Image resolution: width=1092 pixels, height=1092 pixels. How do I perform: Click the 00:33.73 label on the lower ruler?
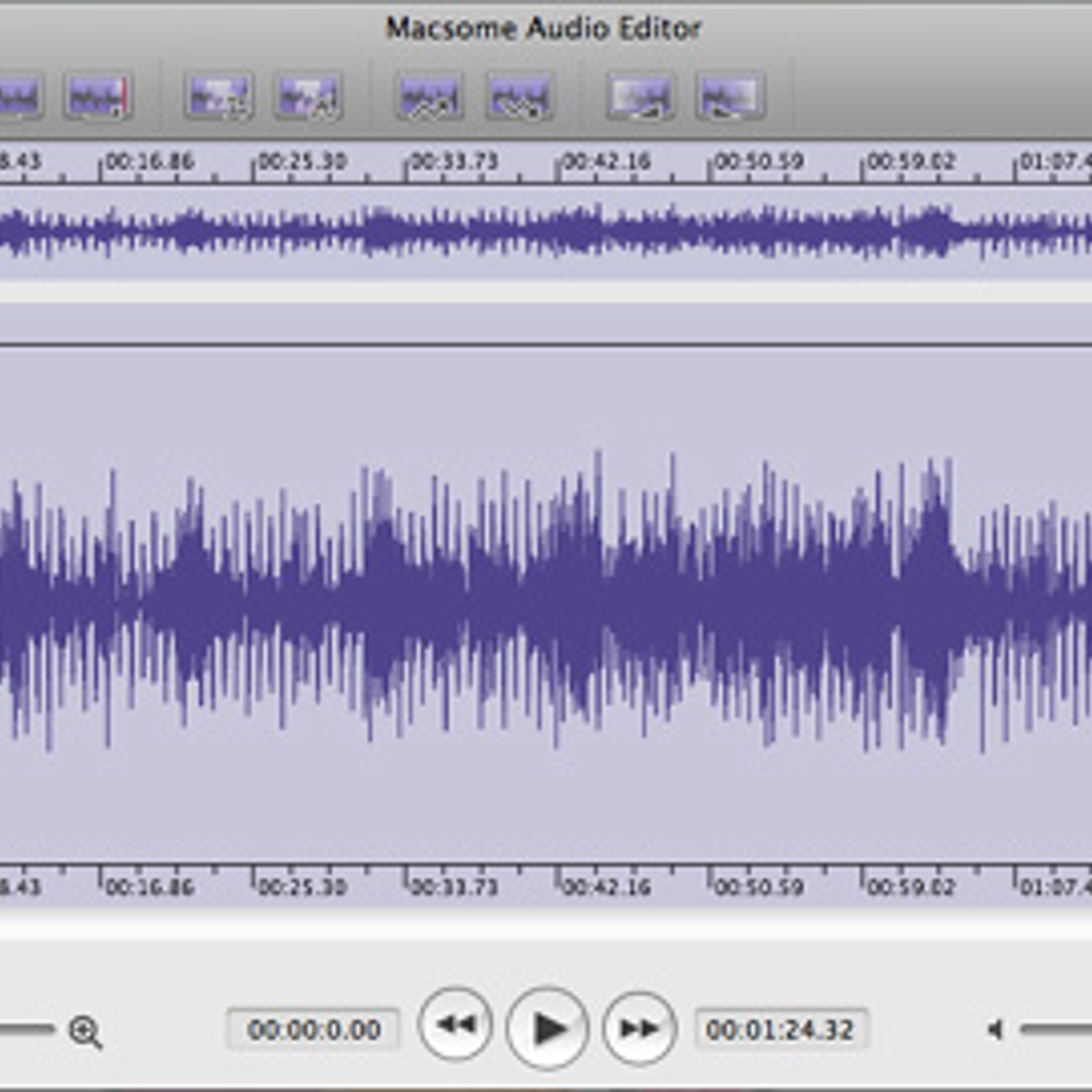(455, 887)
